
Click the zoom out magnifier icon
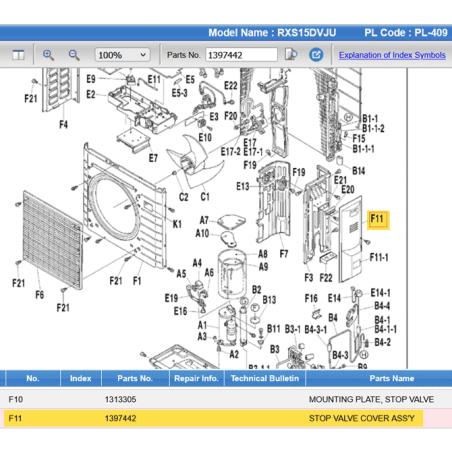pos(74,55)
